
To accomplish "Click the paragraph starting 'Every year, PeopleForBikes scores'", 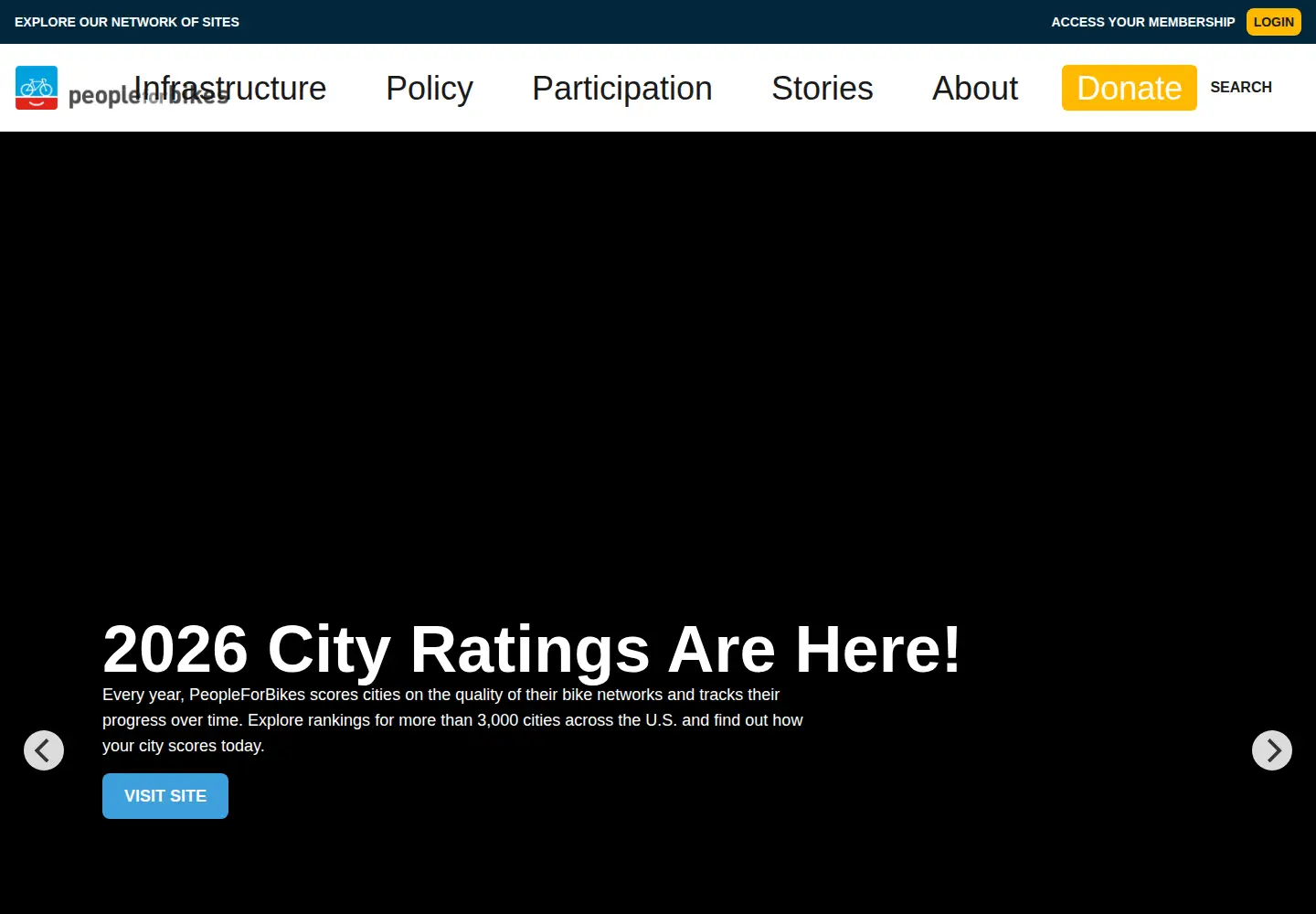I will (453, 720).
